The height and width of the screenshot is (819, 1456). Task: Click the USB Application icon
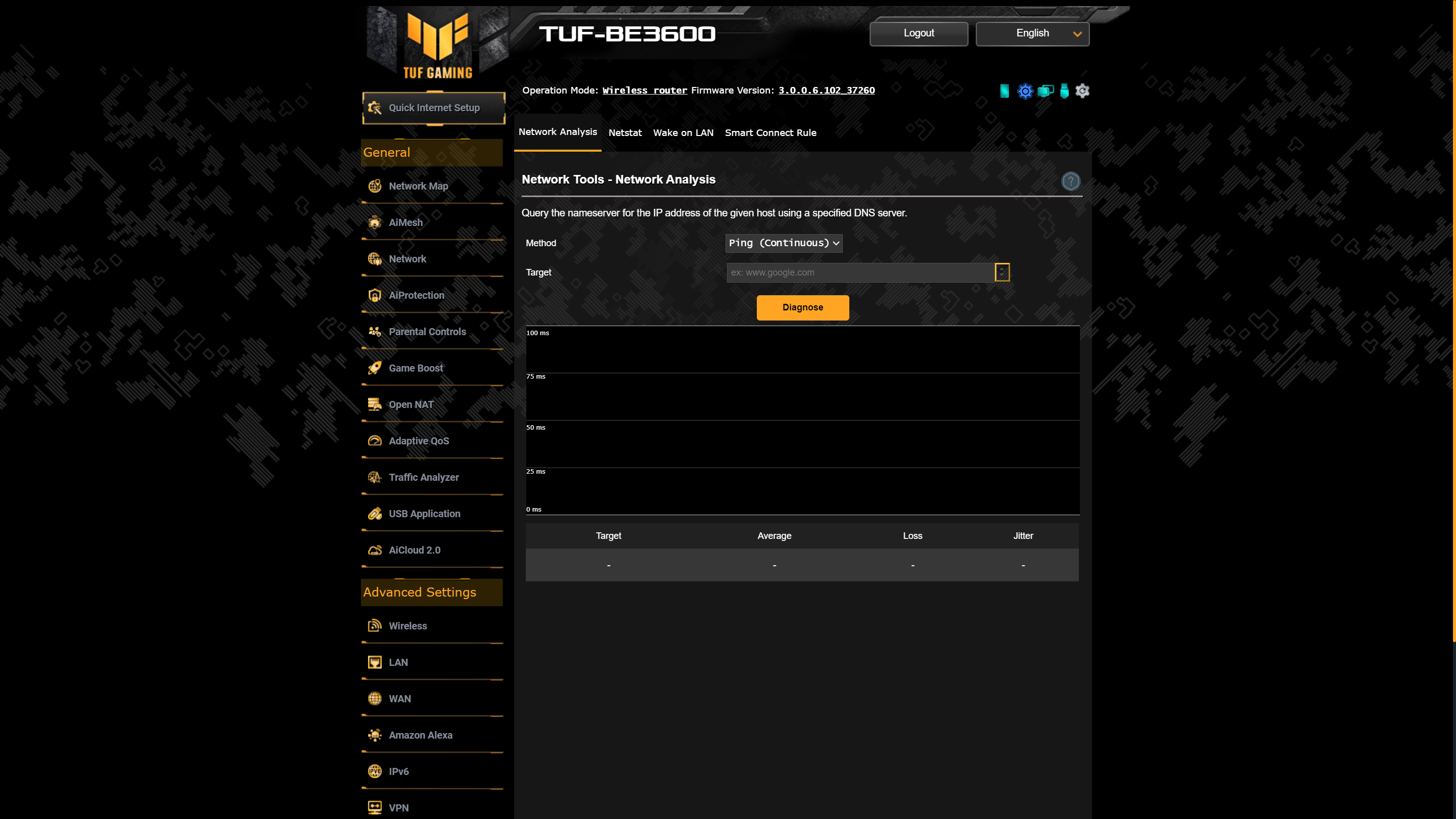[x=375, y=513]
